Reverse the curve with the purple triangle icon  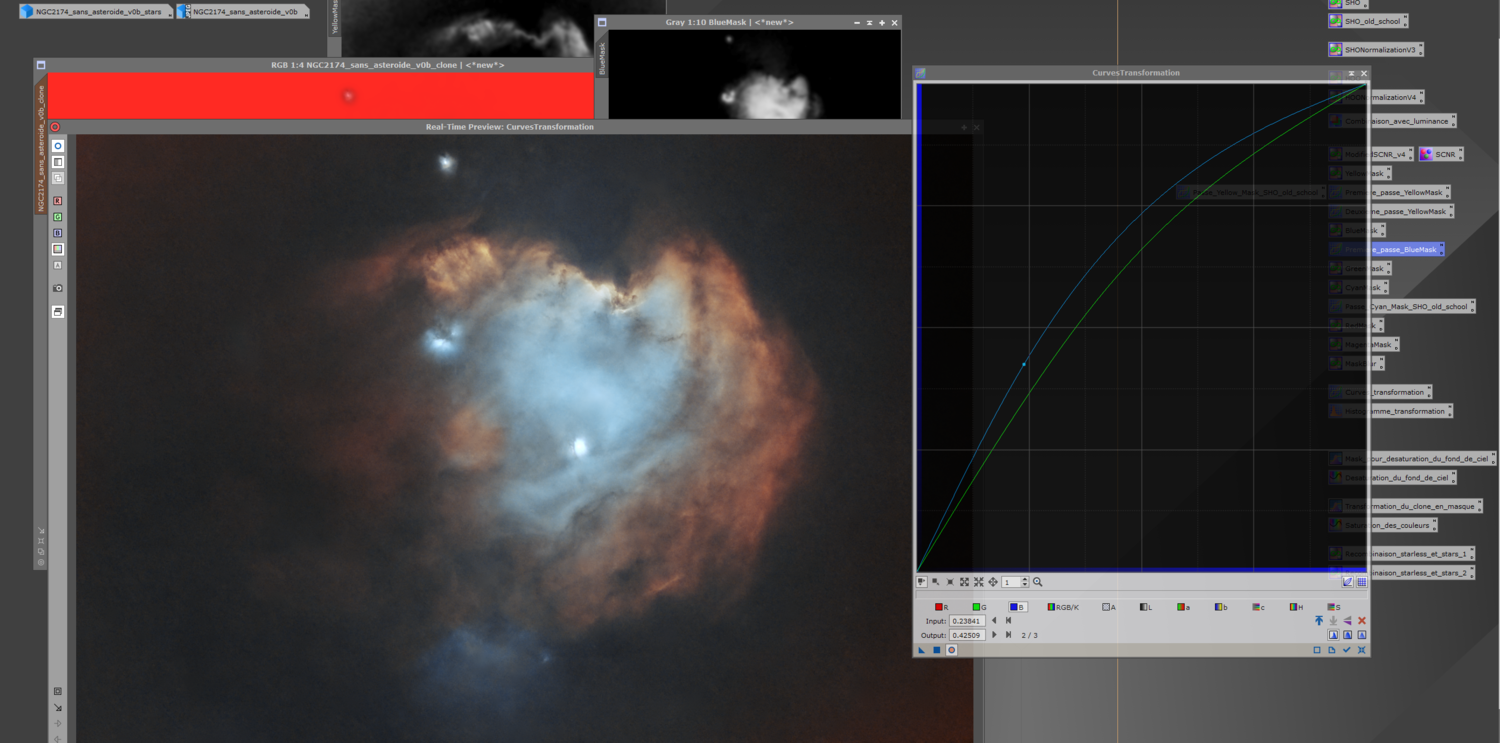coord(1347,621)
